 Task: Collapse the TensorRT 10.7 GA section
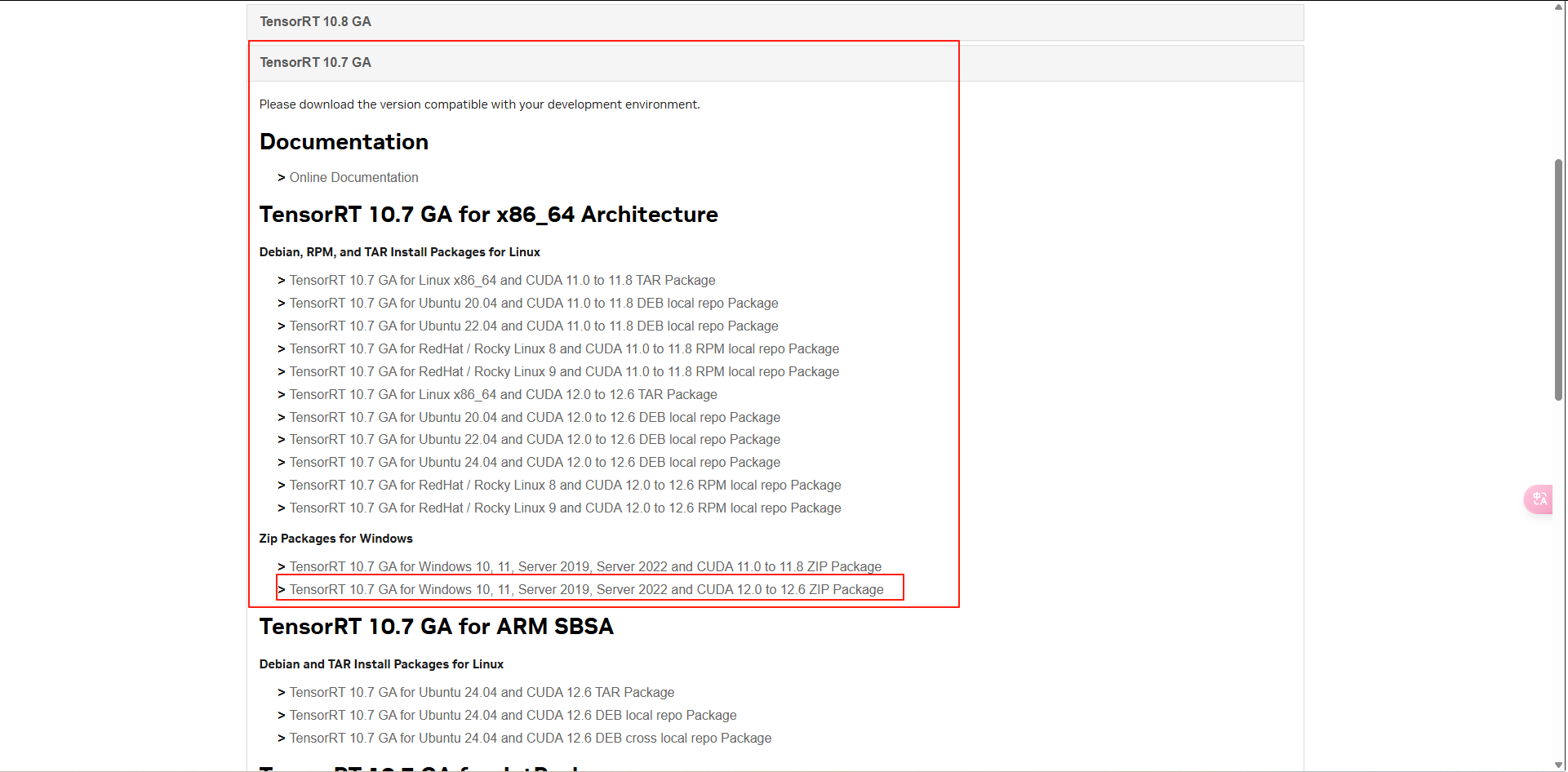pyautogui.click(x=315, y=62)
